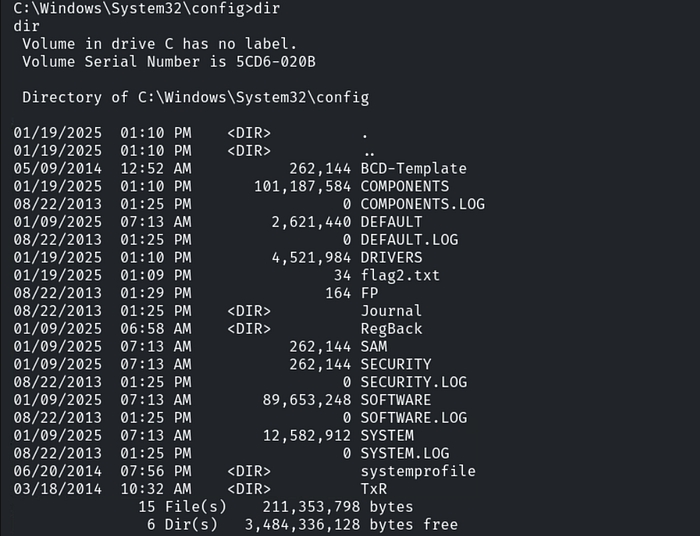The image size is (700, 536).
Task: Click the flag2.txt file name
Action: (x=400, y=275)
